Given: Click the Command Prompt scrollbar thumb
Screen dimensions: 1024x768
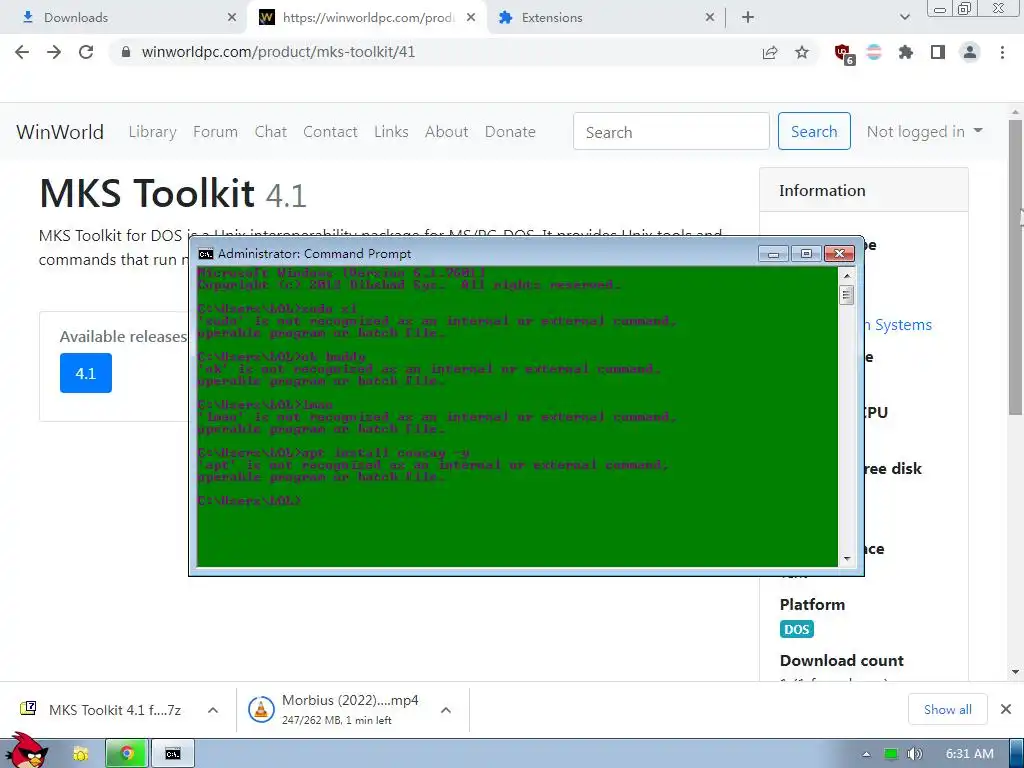Looking at the screenshot, I should [846, 296].
